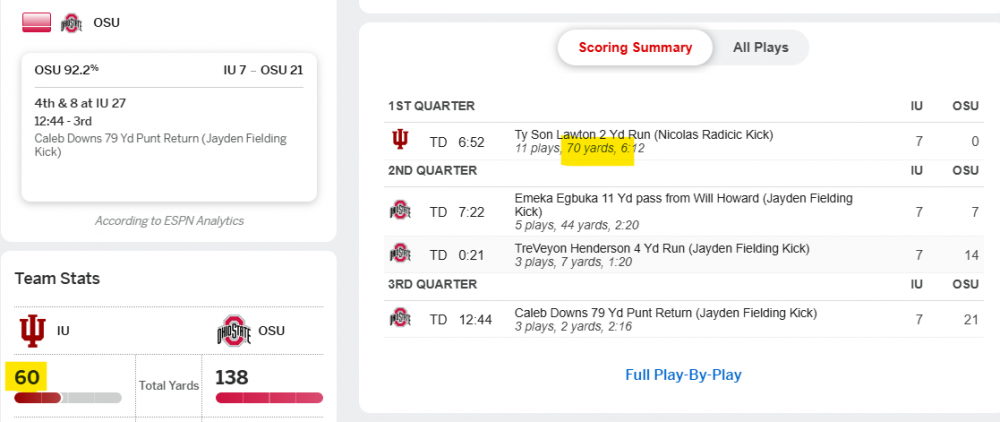The height and width of the screenshot is (422, 1000).
Task: Click the Indiana logo in the 1st quarter row
Action: coord(400,141)
